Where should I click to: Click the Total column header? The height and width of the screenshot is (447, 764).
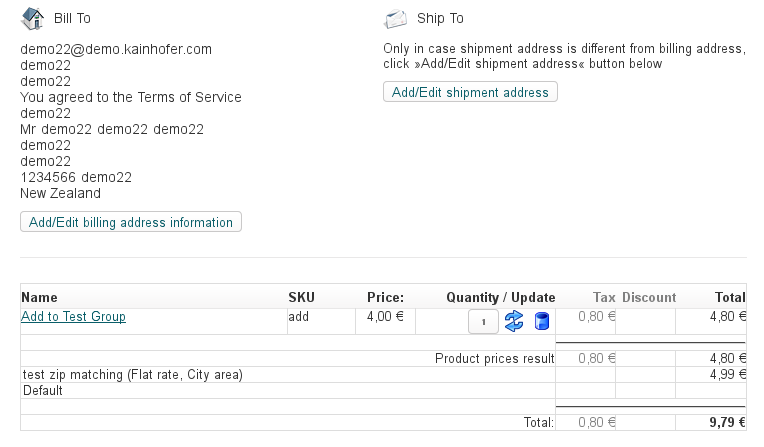click(730, 297)
